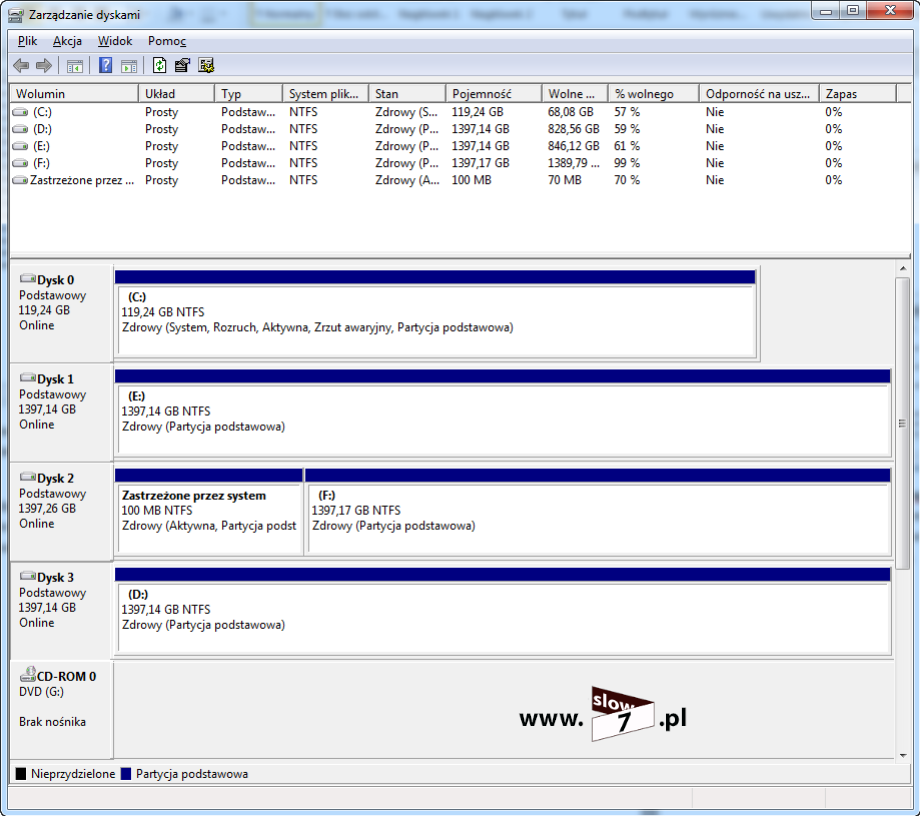
Task: Sort by the Układ column header
Action: coord(177,94)
